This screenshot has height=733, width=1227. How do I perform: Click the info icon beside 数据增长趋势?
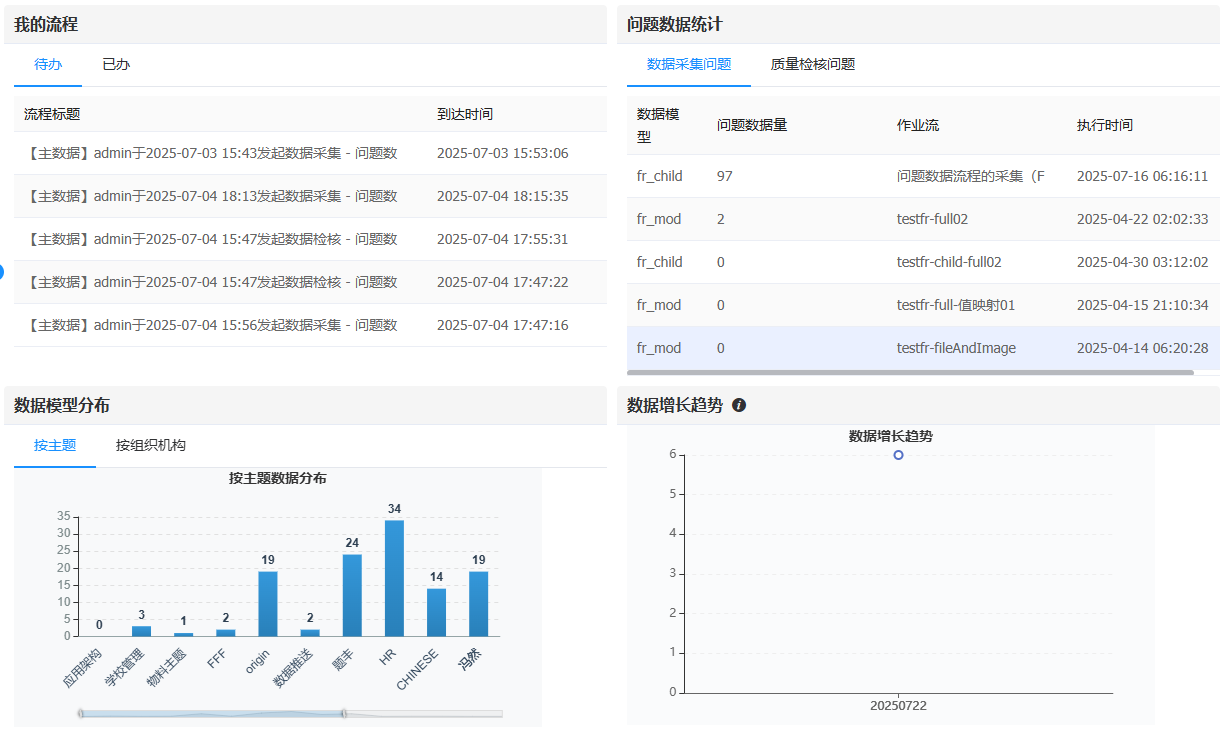pos(739,405)
